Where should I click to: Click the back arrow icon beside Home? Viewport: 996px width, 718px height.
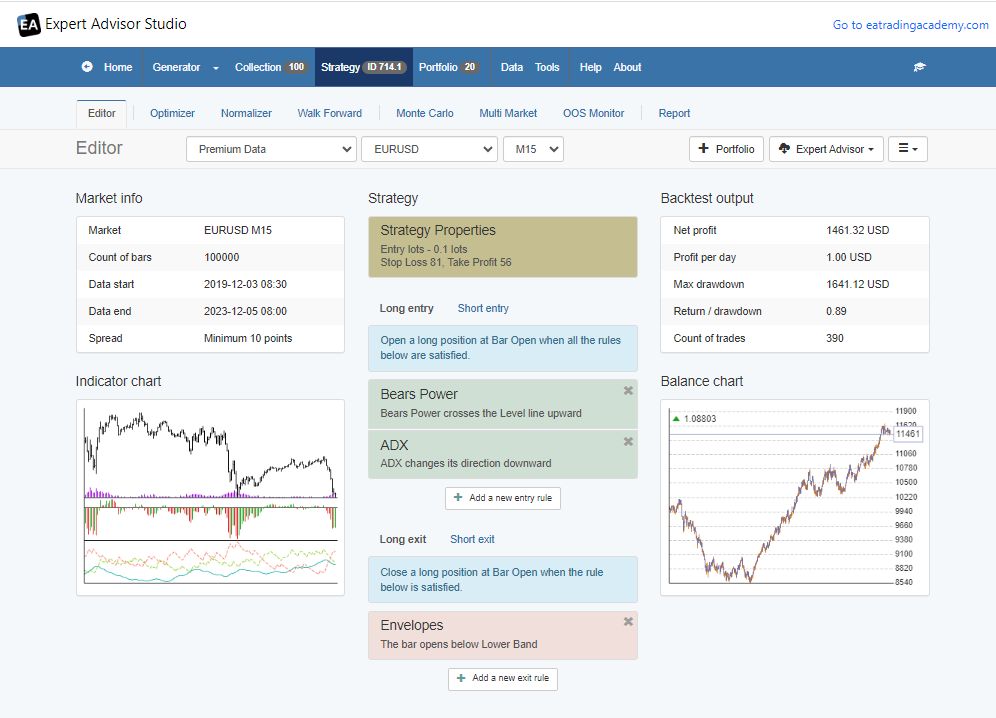(x=87, y=67)
